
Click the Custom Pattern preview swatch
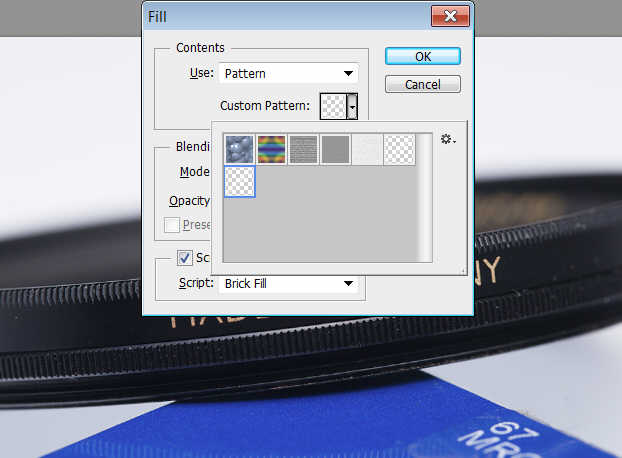tap(333, 106)
